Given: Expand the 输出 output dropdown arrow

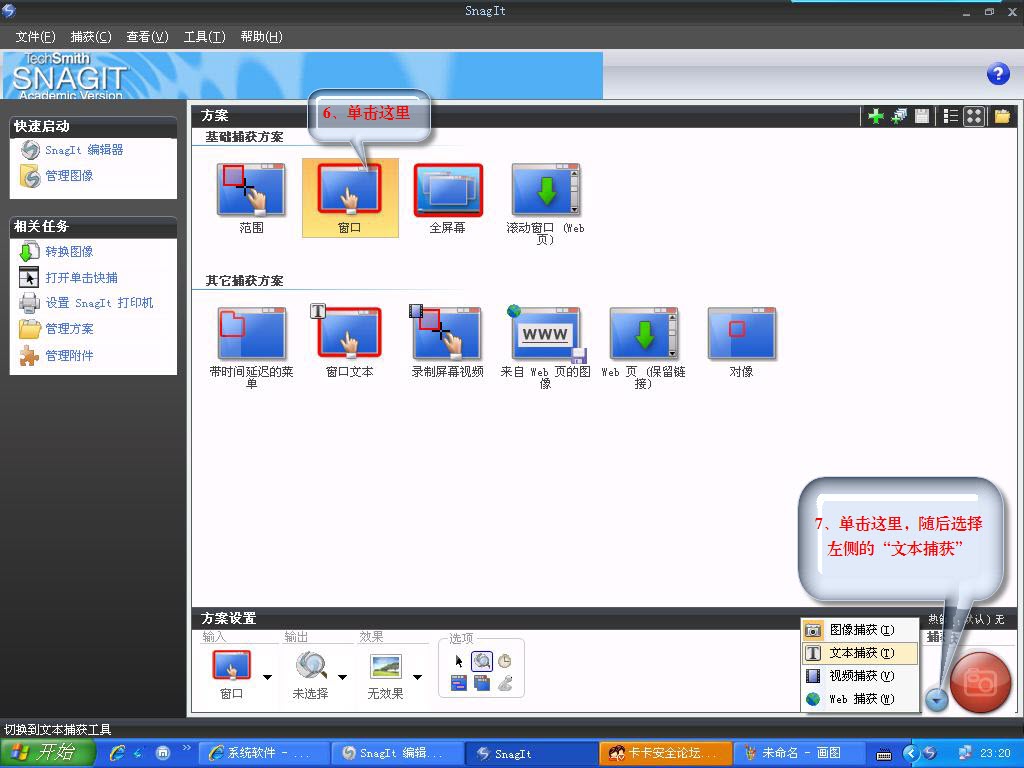Looking at the screenshot, I should [x=342, y=677].
